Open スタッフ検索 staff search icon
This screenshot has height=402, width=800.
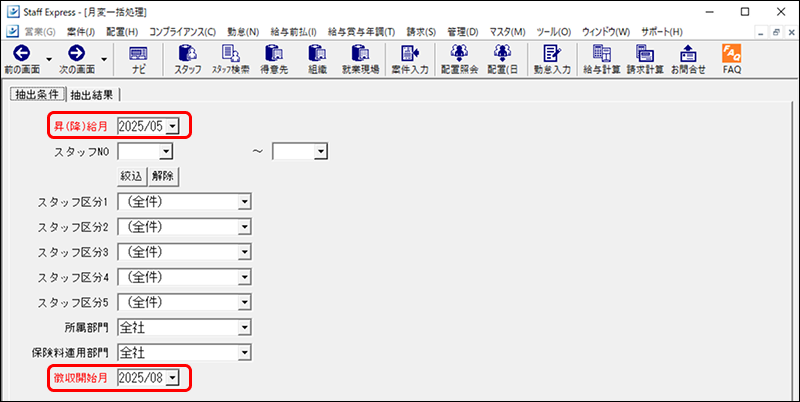pyautogui.click(x=229, y=53)
